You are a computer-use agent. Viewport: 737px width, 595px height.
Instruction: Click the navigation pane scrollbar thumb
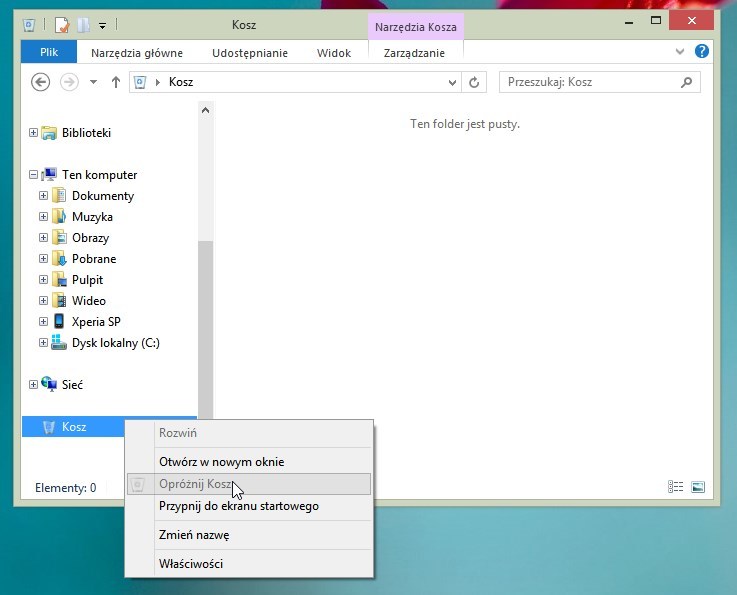pos(205,329)
